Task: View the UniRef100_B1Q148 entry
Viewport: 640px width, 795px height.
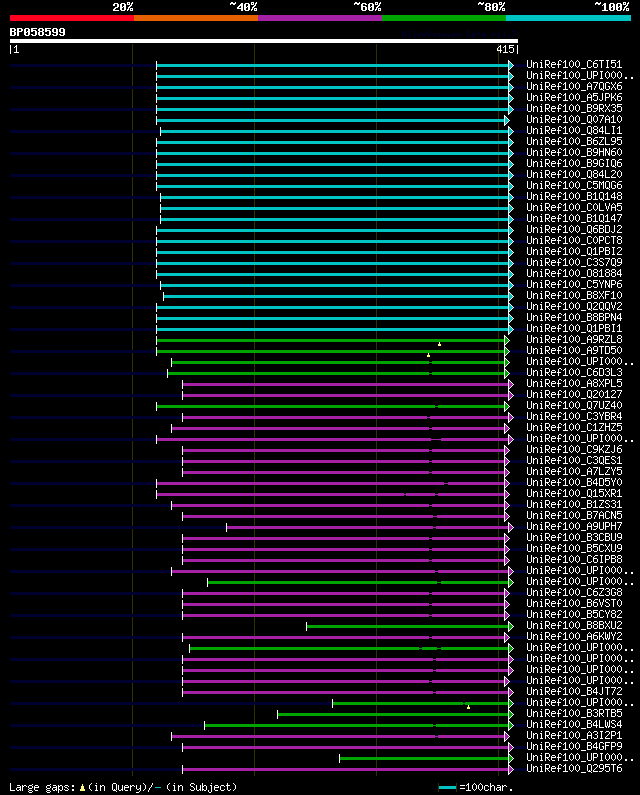Action: (574, 196)
